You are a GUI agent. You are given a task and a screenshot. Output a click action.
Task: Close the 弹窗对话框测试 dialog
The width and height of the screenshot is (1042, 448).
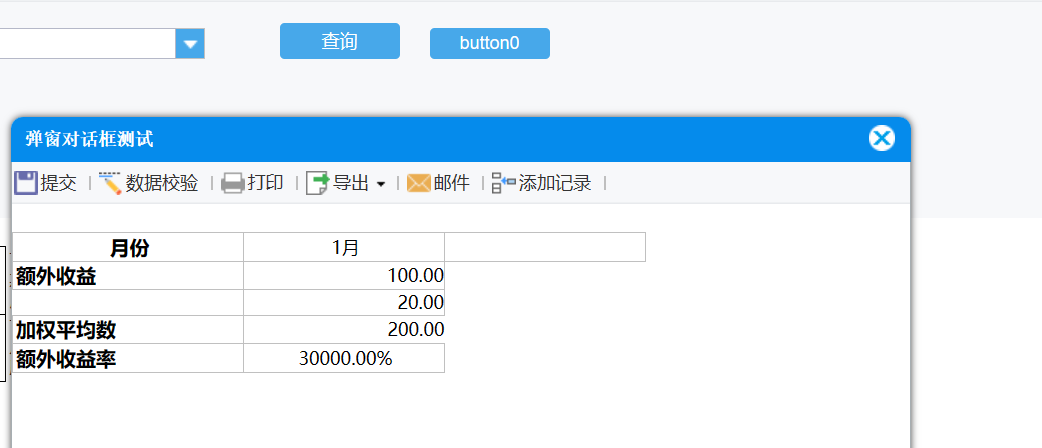[881, 139]
